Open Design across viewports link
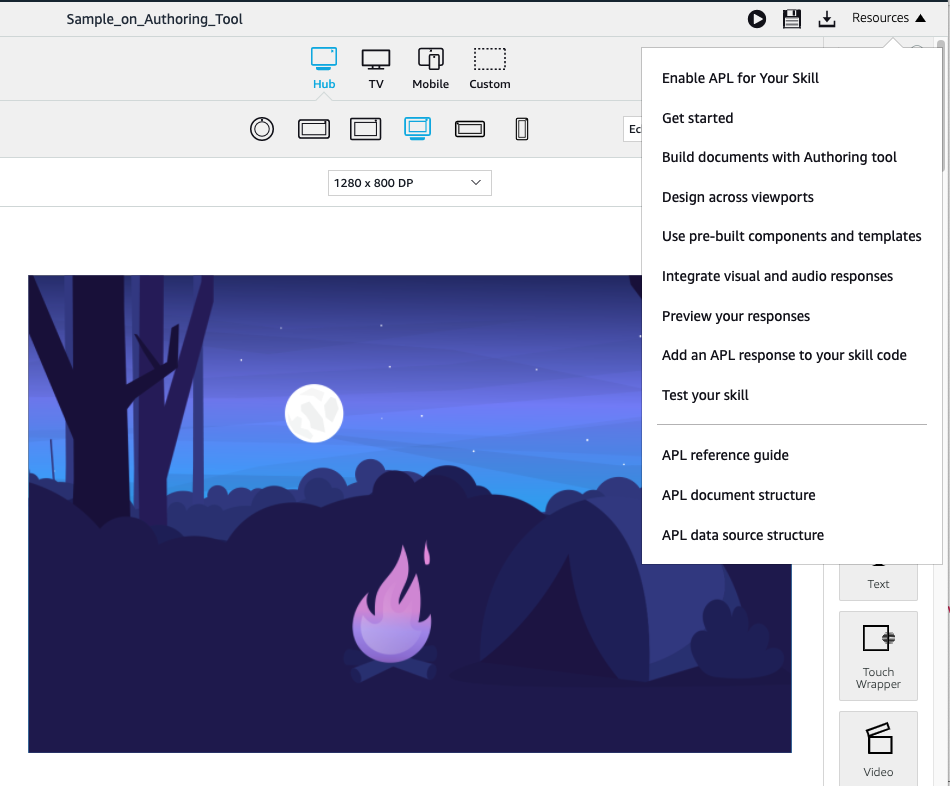Image resolution: width=950 pixels, height=786 pixels. pos(737,197)
